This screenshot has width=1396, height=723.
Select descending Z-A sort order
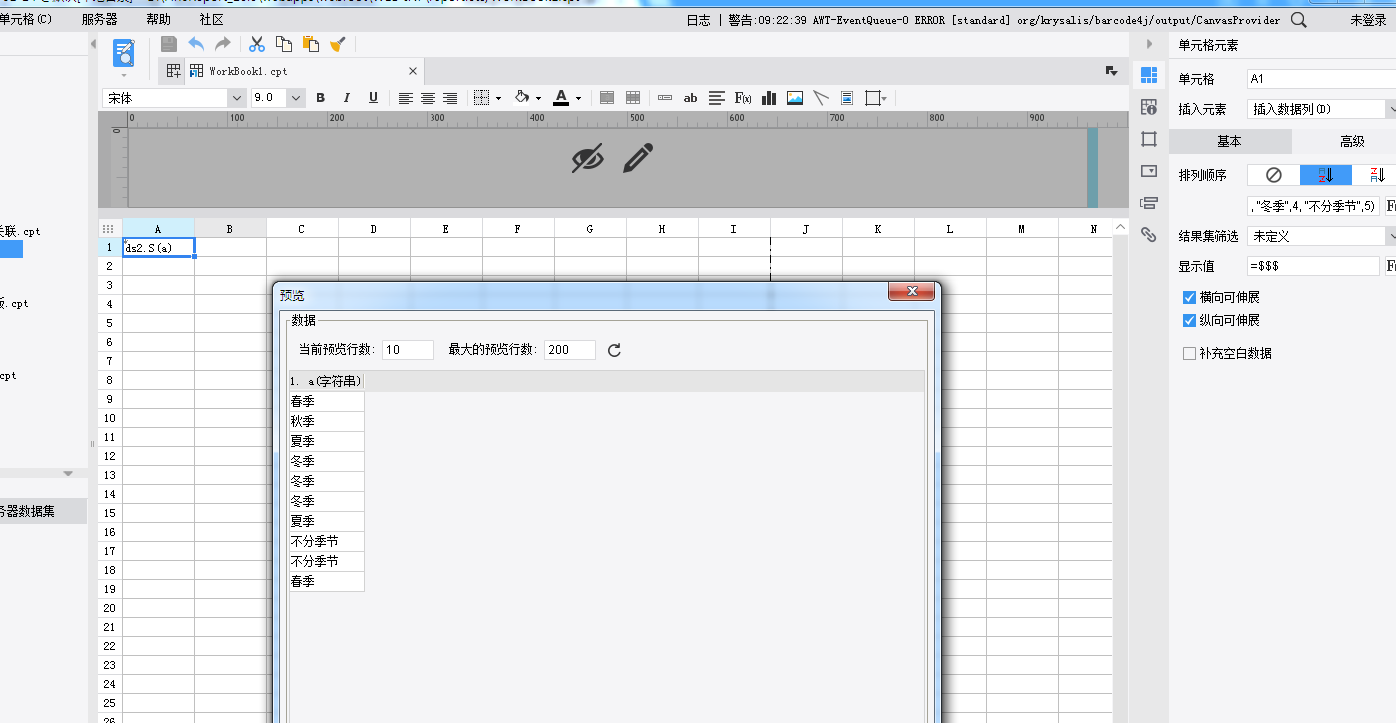[1377, 175]
